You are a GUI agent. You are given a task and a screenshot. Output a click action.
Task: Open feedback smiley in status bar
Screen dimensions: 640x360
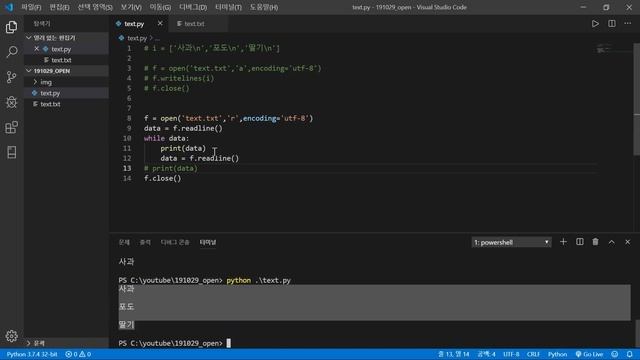[615, 354]
